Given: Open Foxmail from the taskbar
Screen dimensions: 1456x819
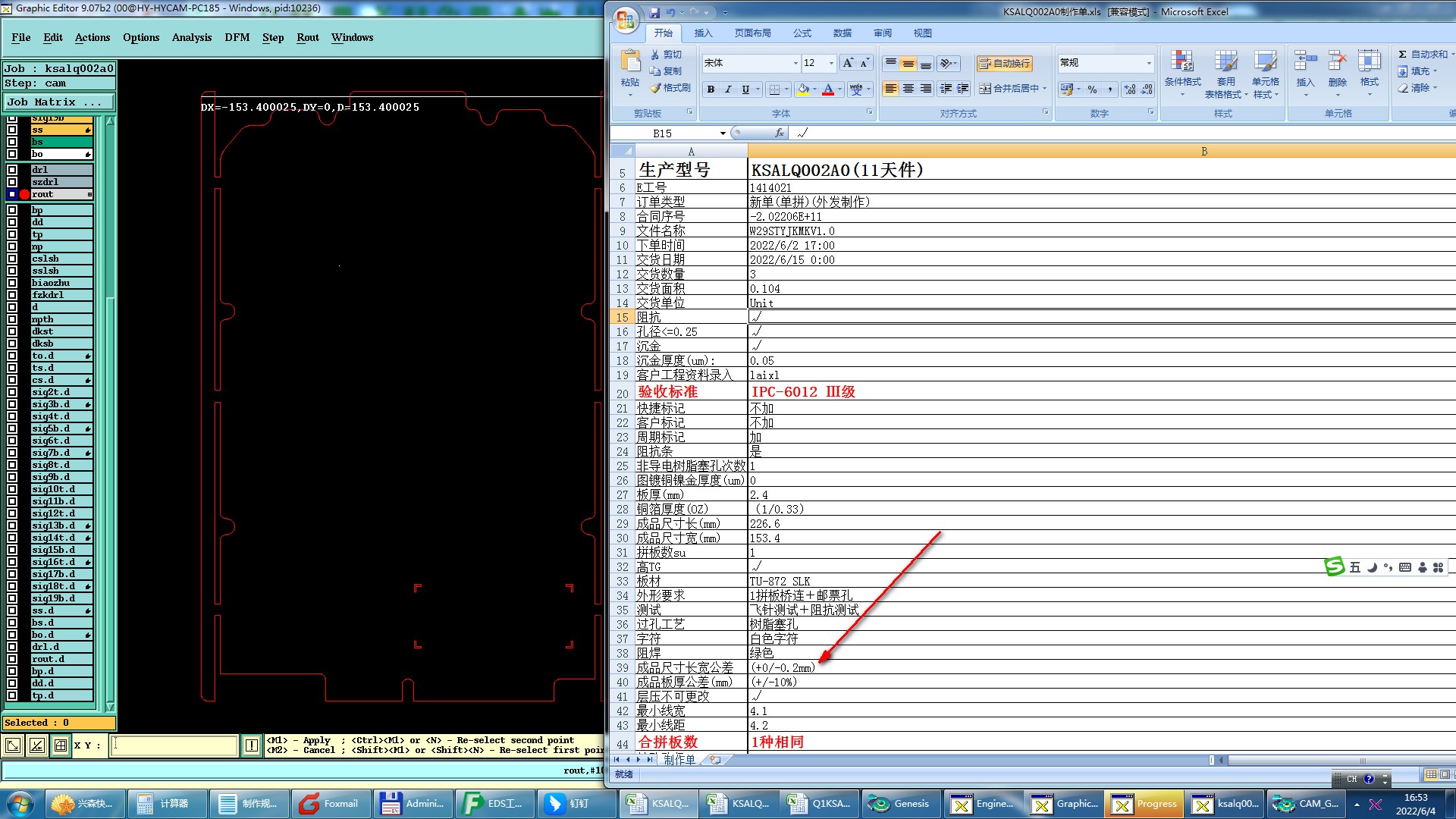Looking at the screenshot, I should (x=331, y=804).
